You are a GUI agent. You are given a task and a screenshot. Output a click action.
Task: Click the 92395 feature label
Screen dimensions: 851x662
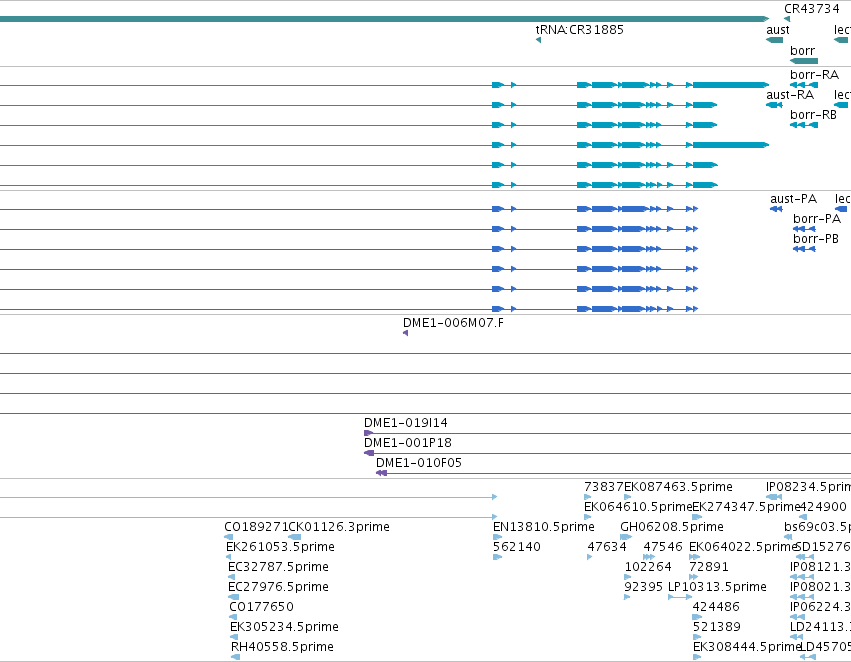(644, 587)
